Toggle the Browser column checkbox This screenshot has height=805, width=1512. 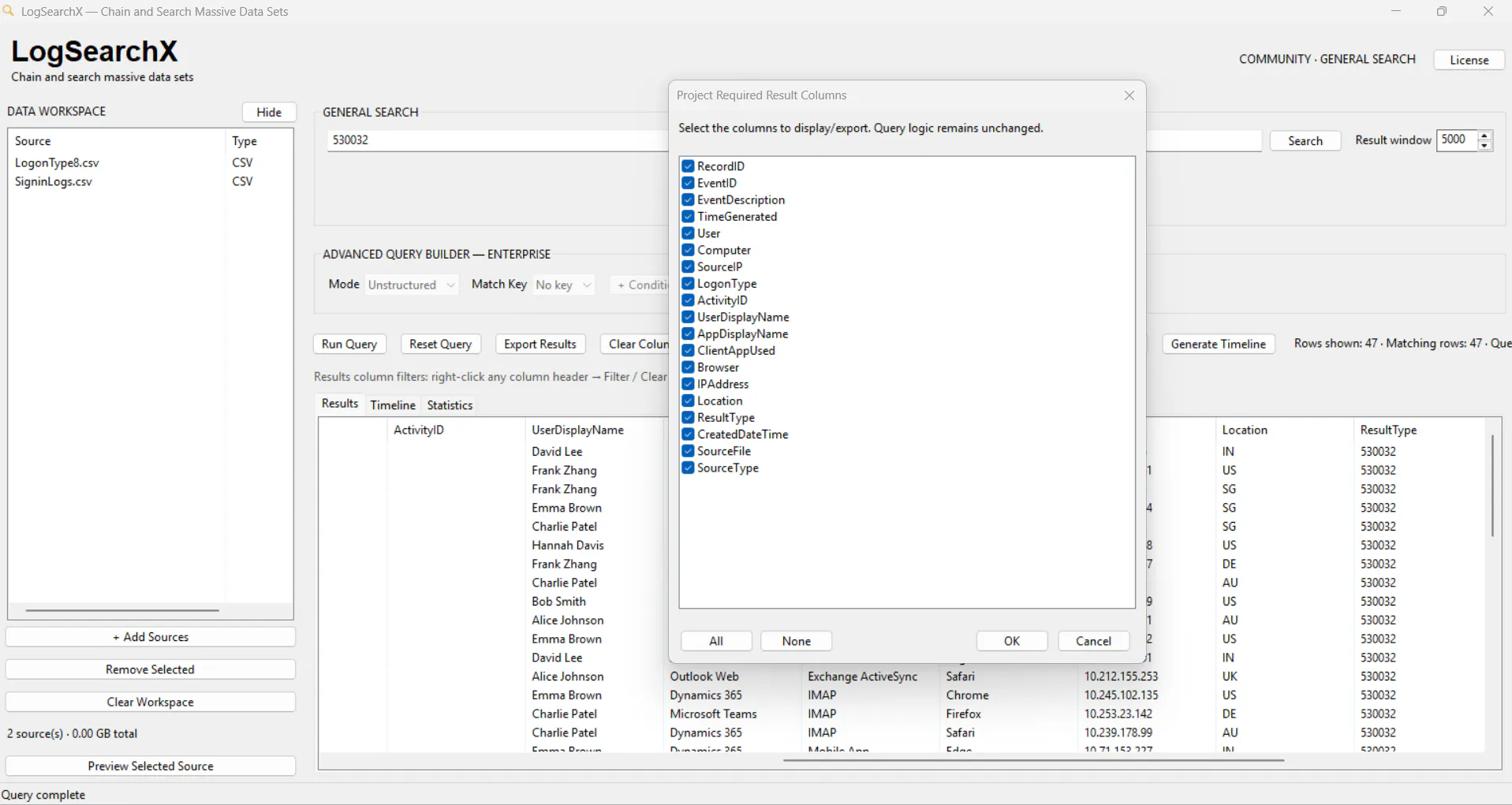pyautogui.click(x=688, y=367)
